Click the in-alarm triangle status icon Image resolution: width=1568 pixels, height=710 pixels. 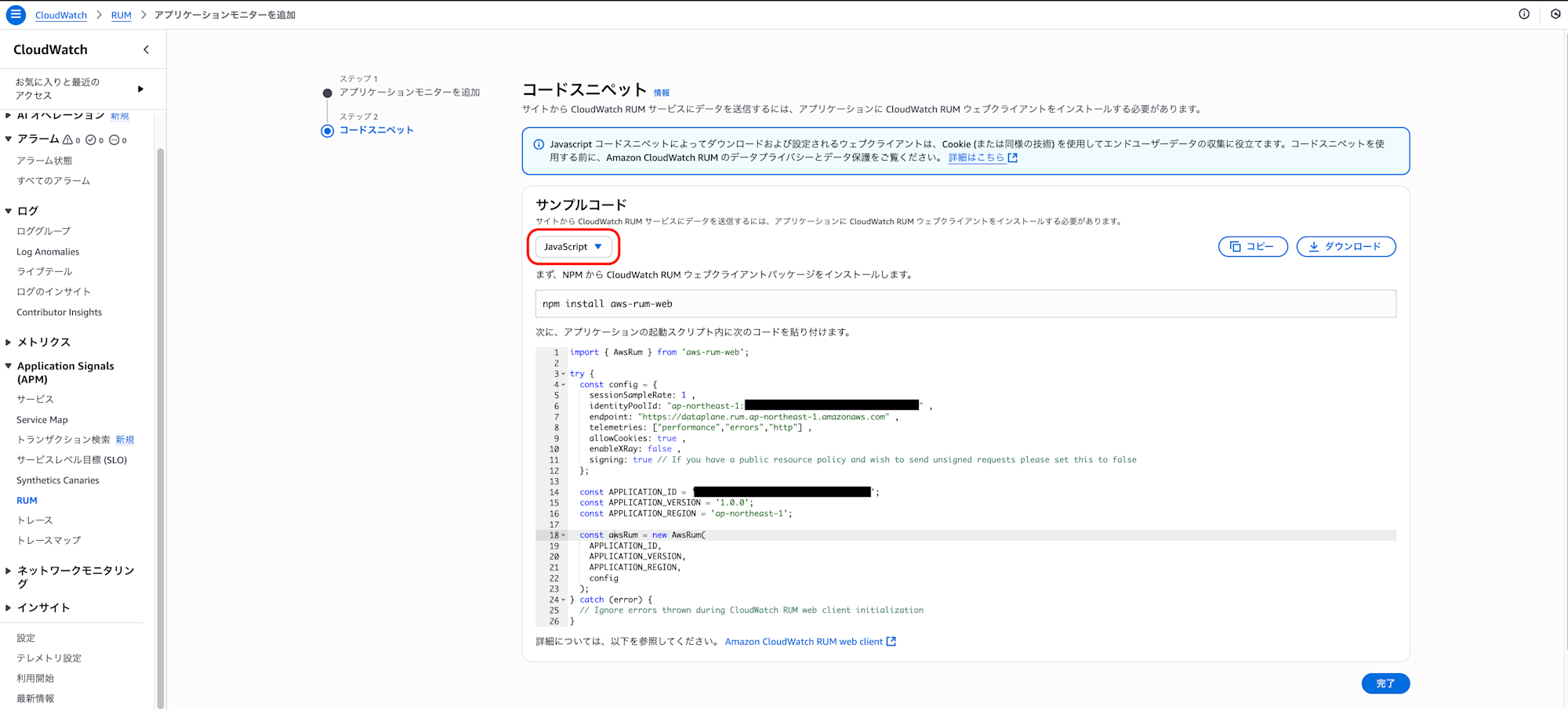68,139
